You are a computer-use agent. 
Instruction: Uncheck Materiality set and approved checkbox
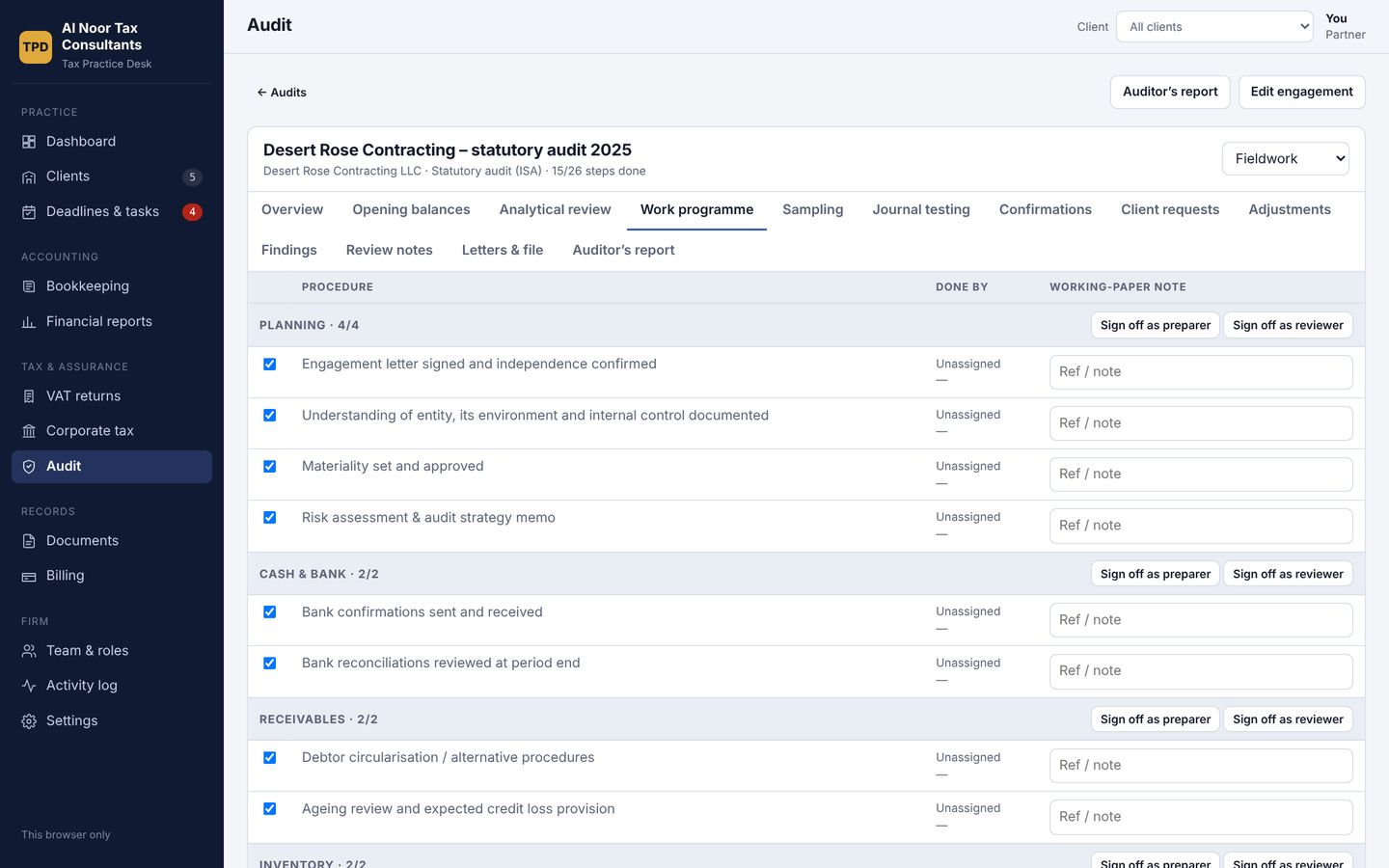pos(270,467)
